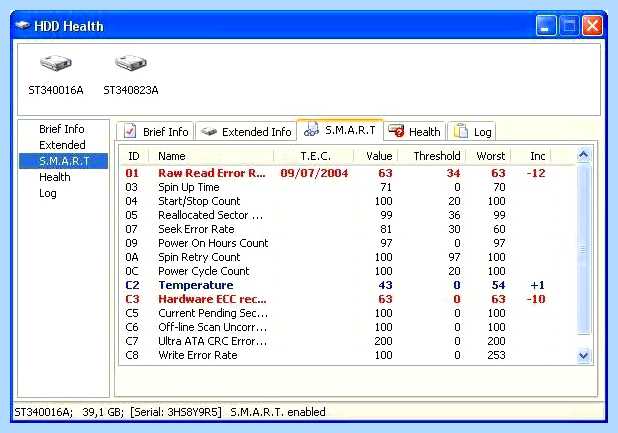Switch to the Log tab

pos(471,132)
